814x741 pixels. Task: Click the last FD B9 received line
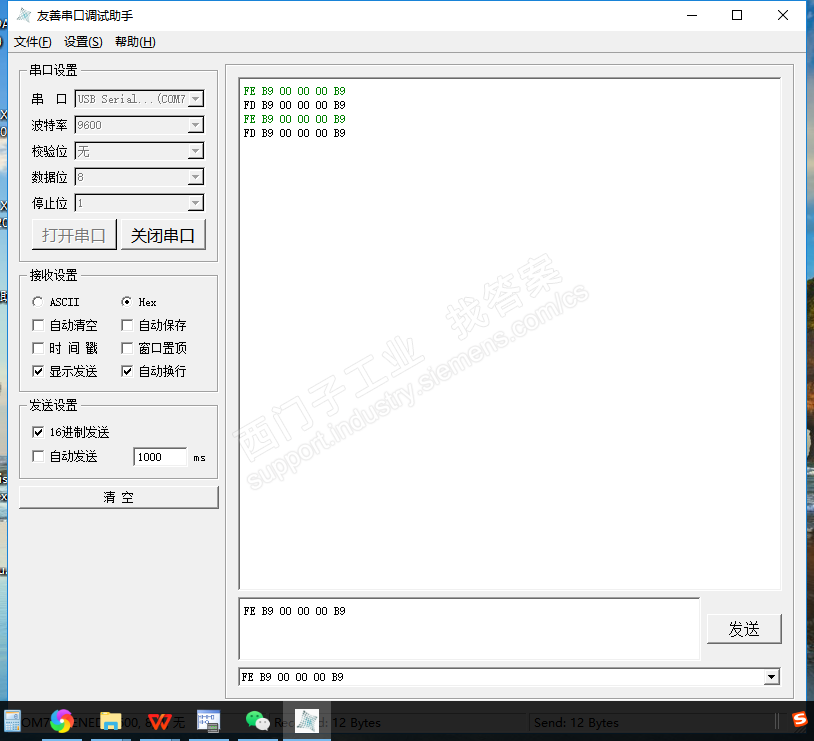tap(294, 133)
